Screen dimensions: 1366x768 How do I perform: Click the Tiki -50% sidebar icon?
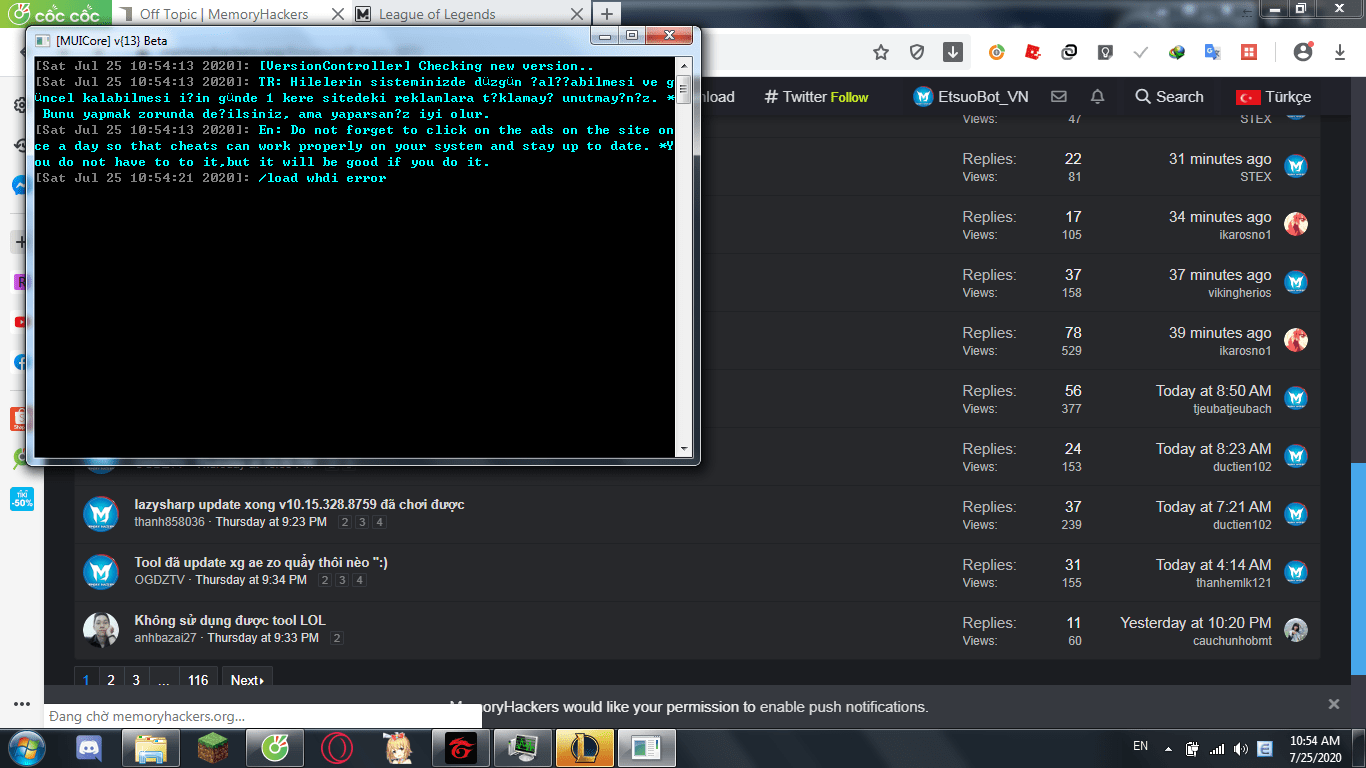(x=21, y=499)
